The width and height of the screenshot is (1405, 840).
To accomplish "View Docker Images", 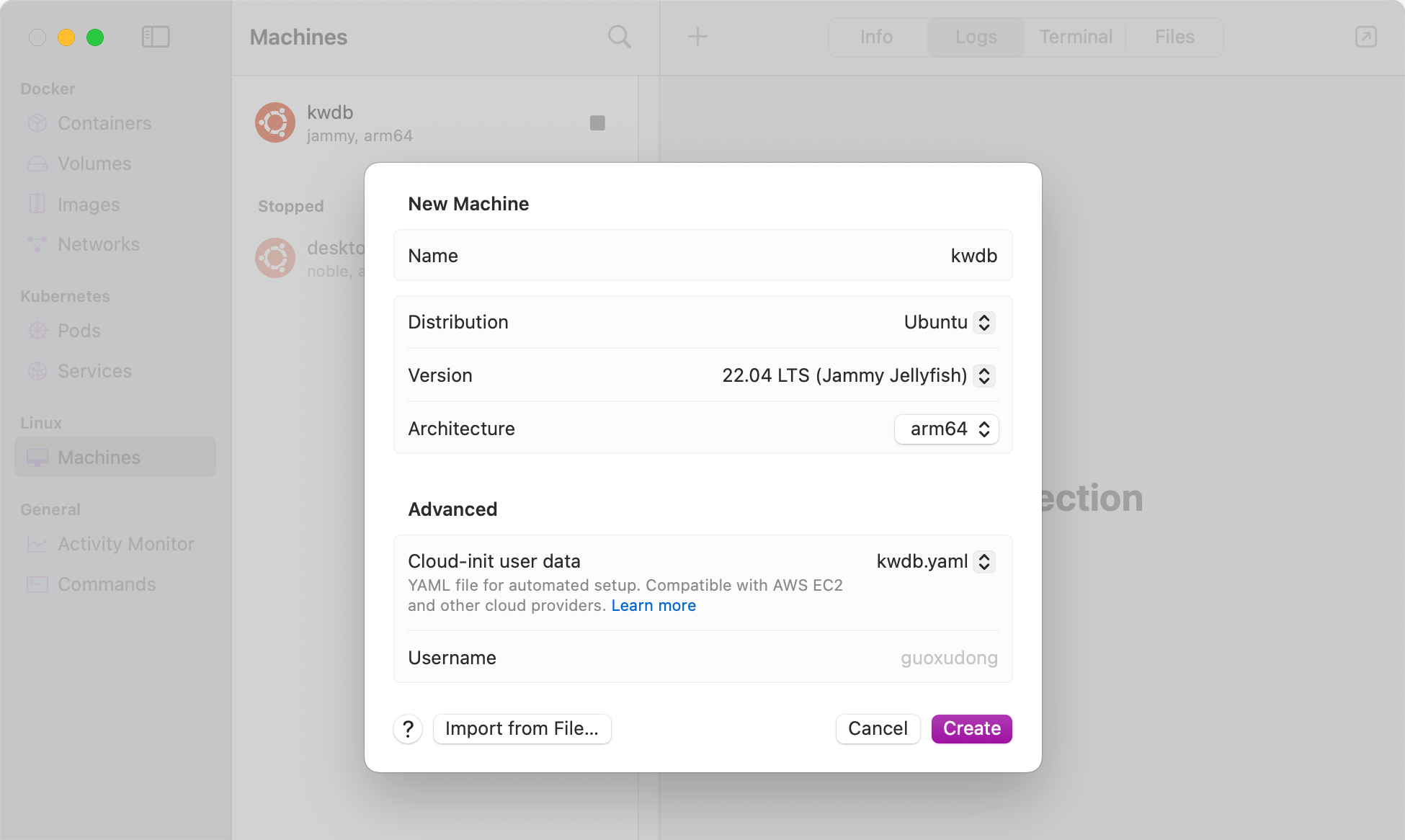I will 88,204.
